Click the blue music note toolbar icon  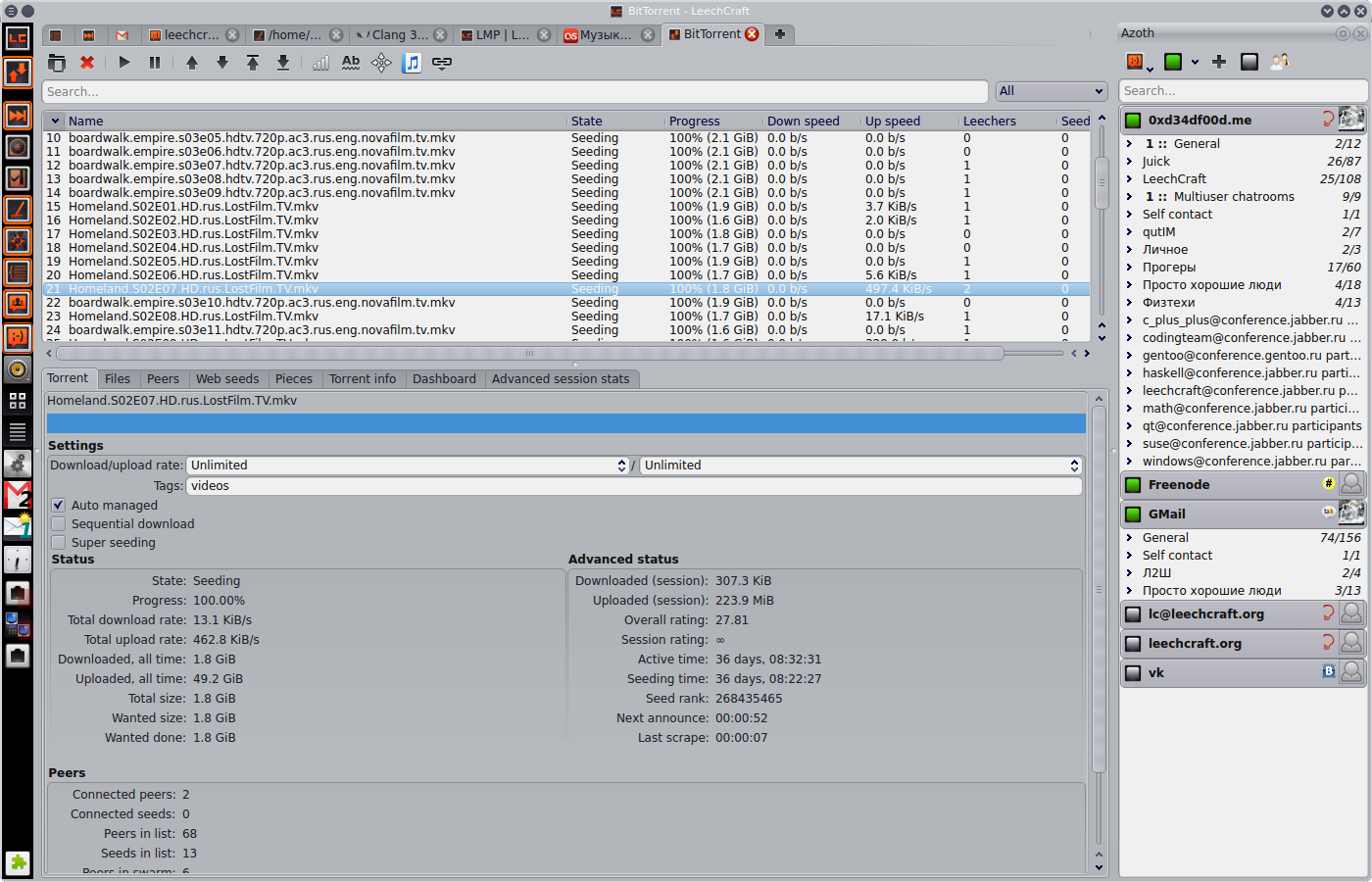412,63
